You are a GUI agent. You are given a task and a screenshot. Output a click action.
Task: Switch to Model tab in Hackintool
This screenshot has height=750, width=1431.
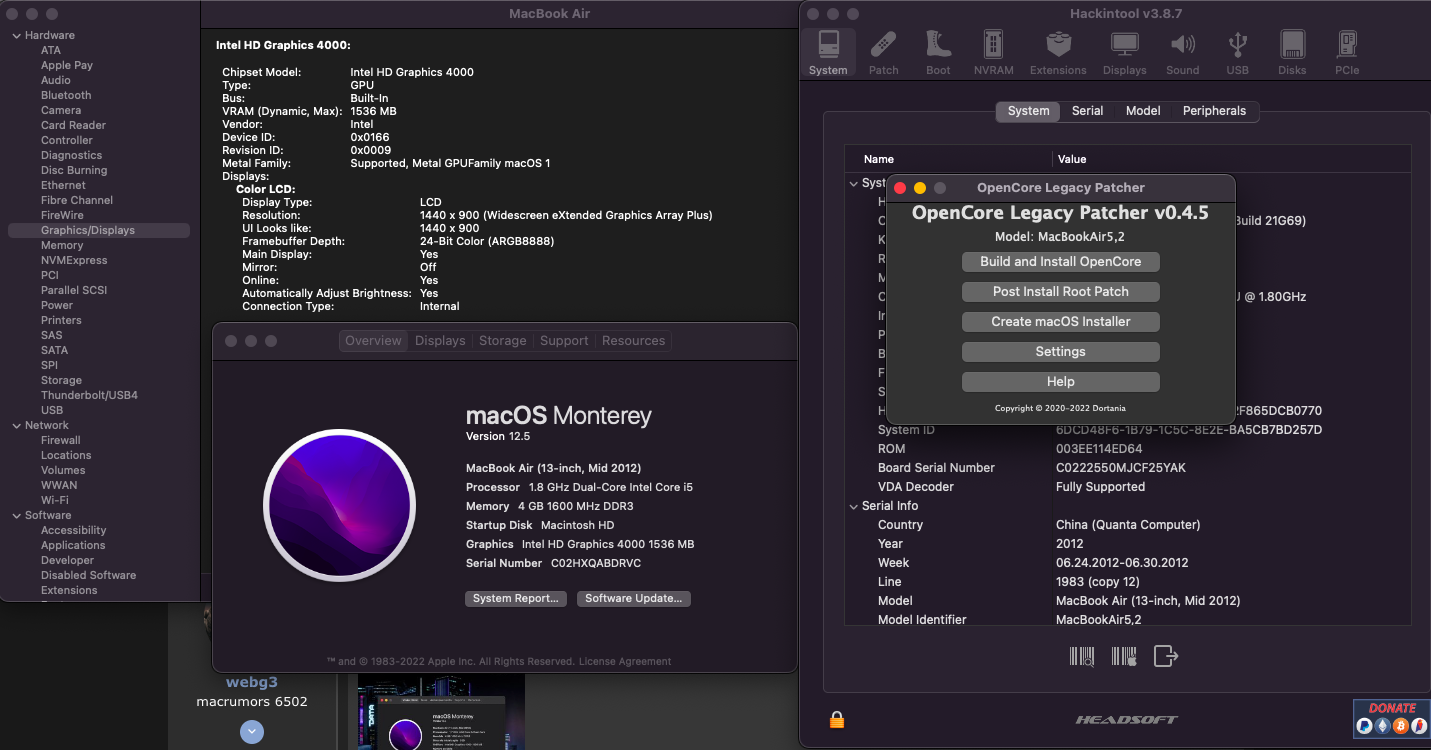point(1143,111)
